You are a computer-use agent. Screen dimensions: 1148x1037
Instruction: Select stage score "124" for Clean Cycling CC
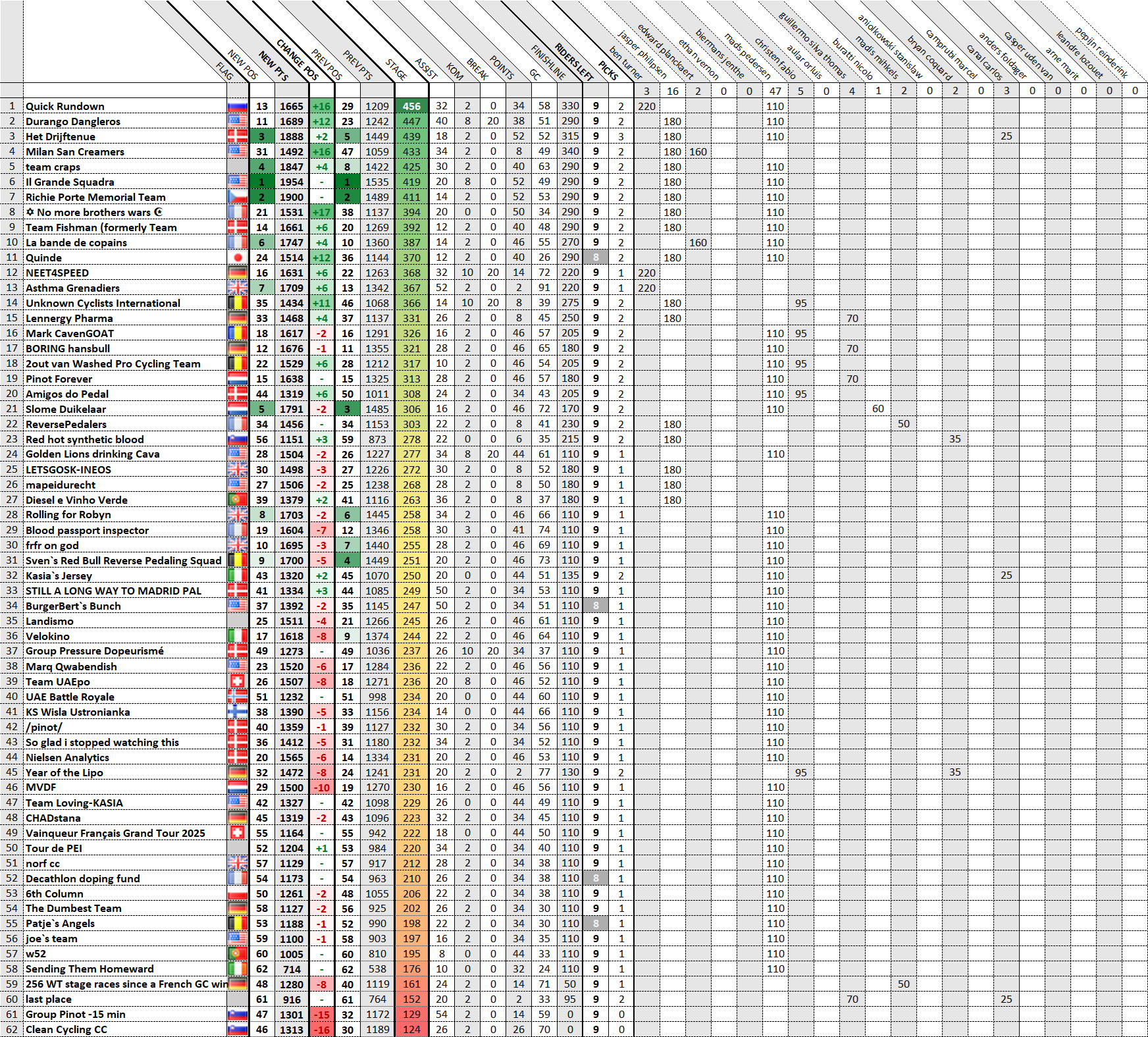[x=411, y=1030]
